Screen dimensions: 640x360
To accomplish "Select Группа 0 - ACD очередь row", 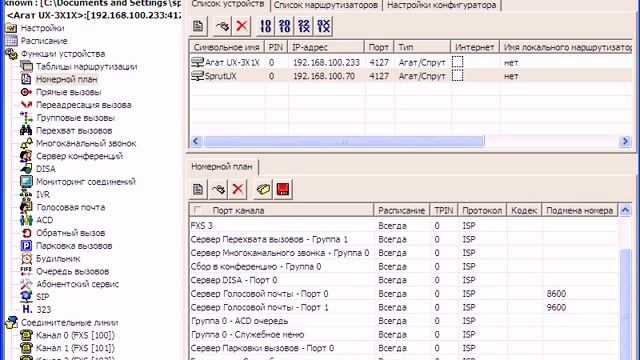I will point(404,321).
